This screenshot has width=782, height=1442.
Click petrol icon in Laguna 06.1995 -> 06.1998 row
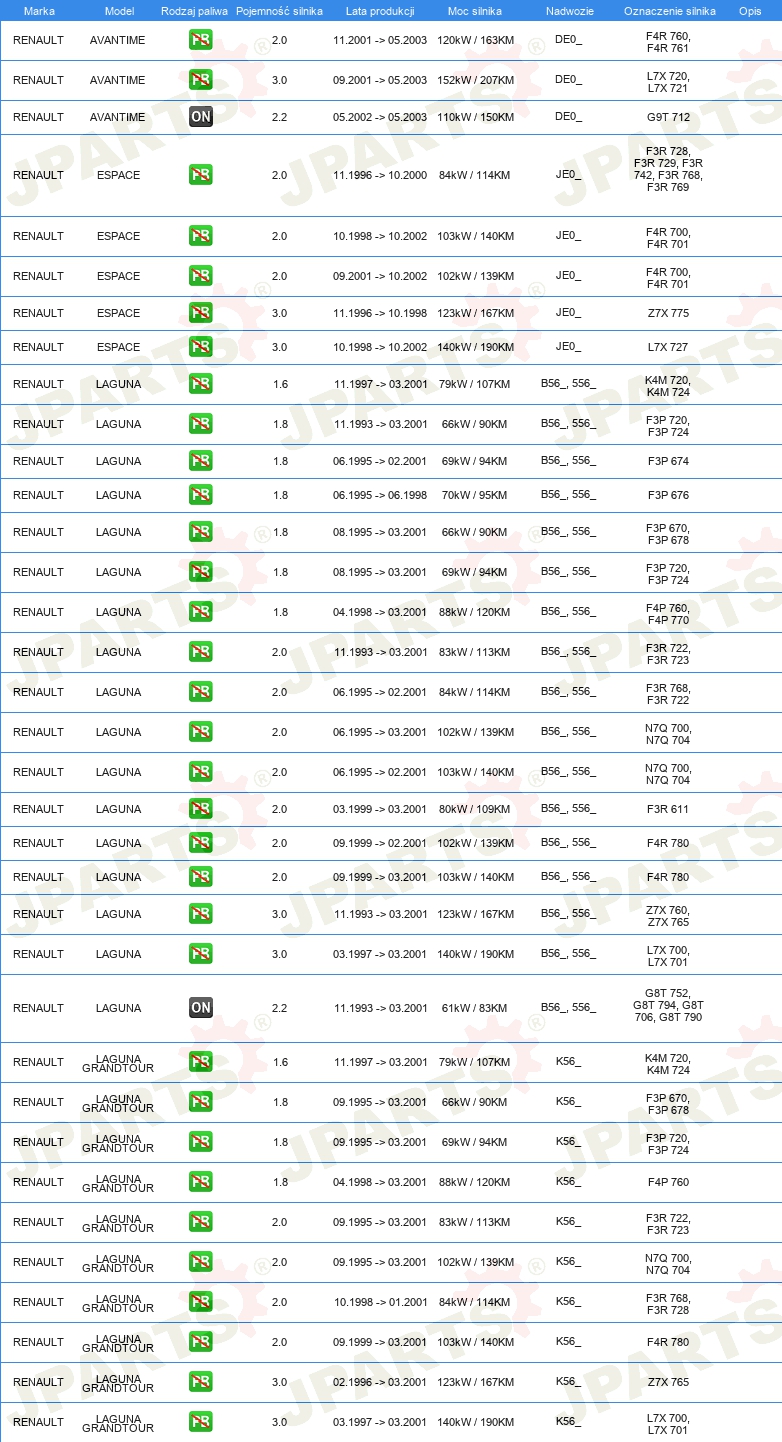coord(201,495)
